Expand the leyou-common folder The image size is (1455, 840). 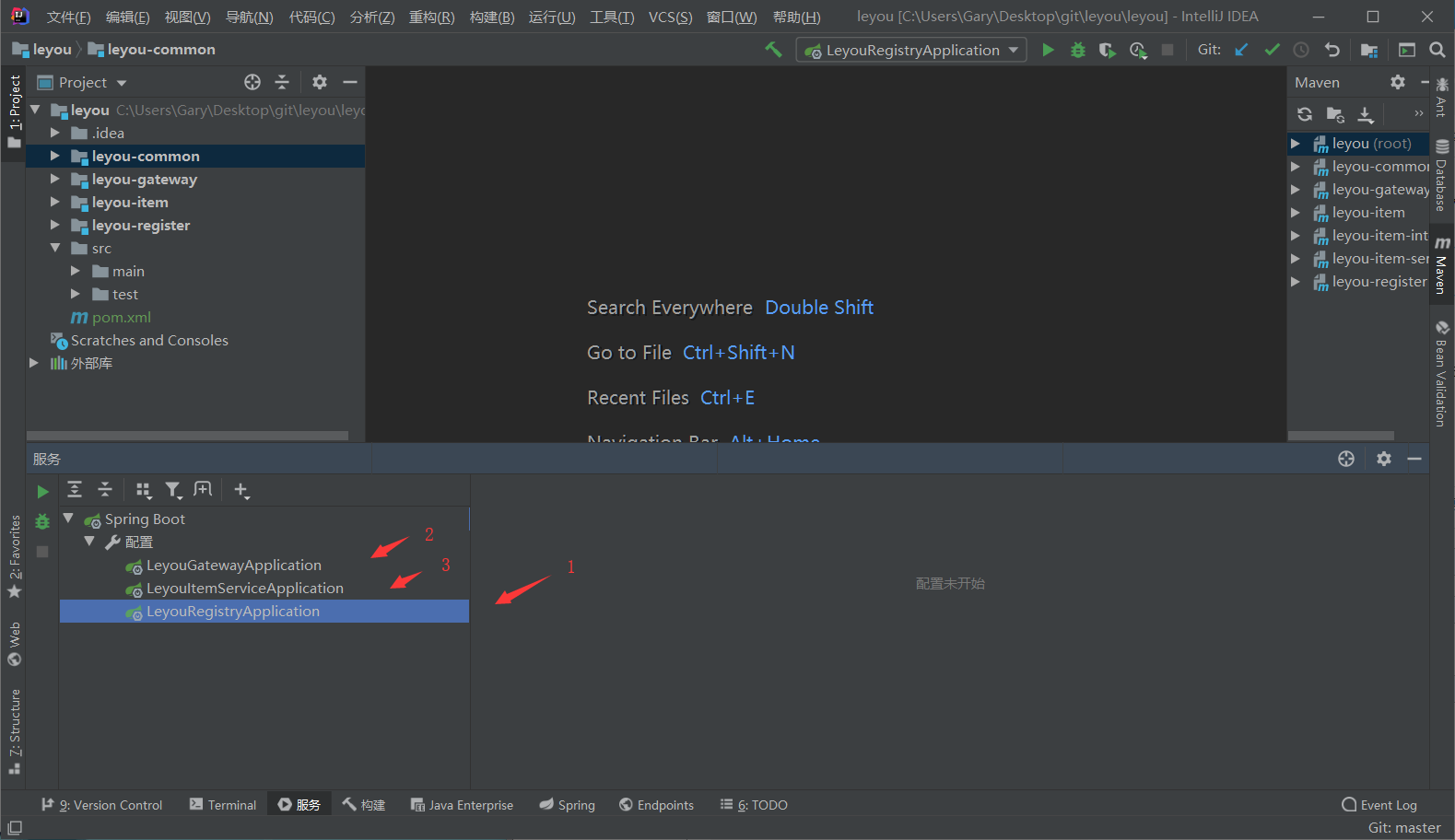point(55,156)
